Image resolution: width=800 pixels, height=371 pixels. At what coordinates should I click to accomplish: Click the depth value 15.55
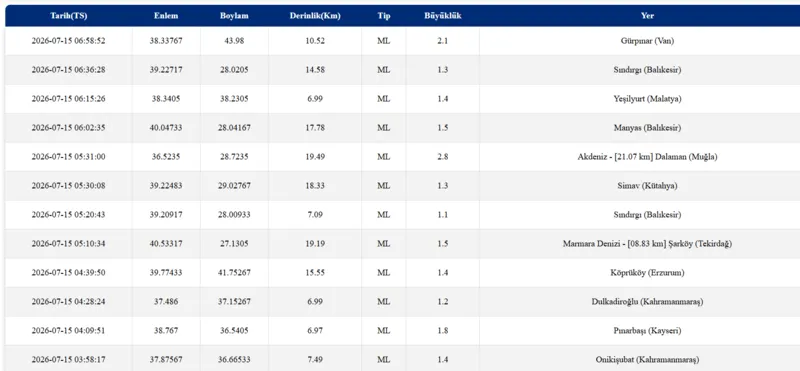(315, 273)
